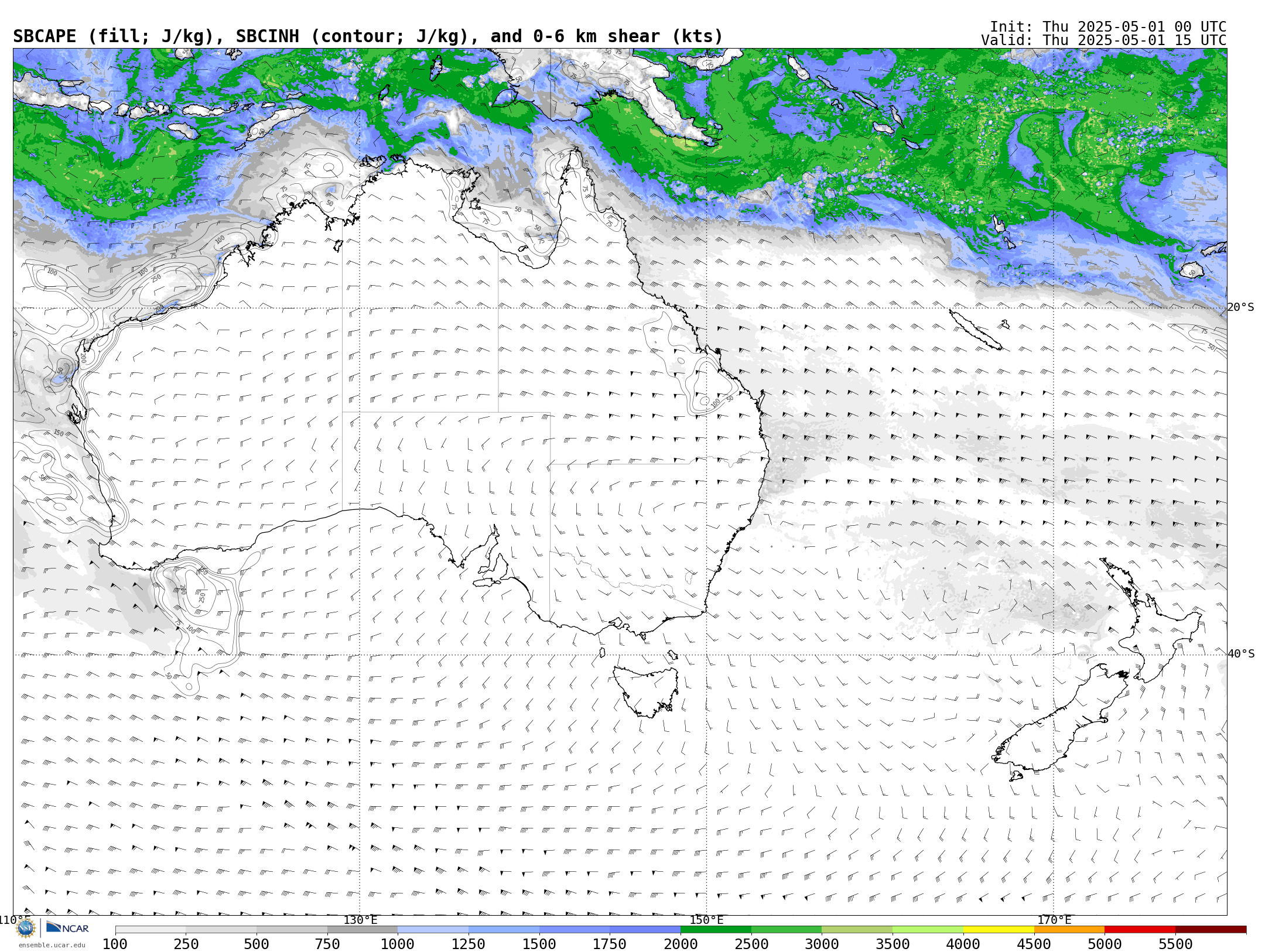The height and width of the screenshot is (952, 1265).
Task: Click the colorbar label 2500
Action: (x=751, y=944)
